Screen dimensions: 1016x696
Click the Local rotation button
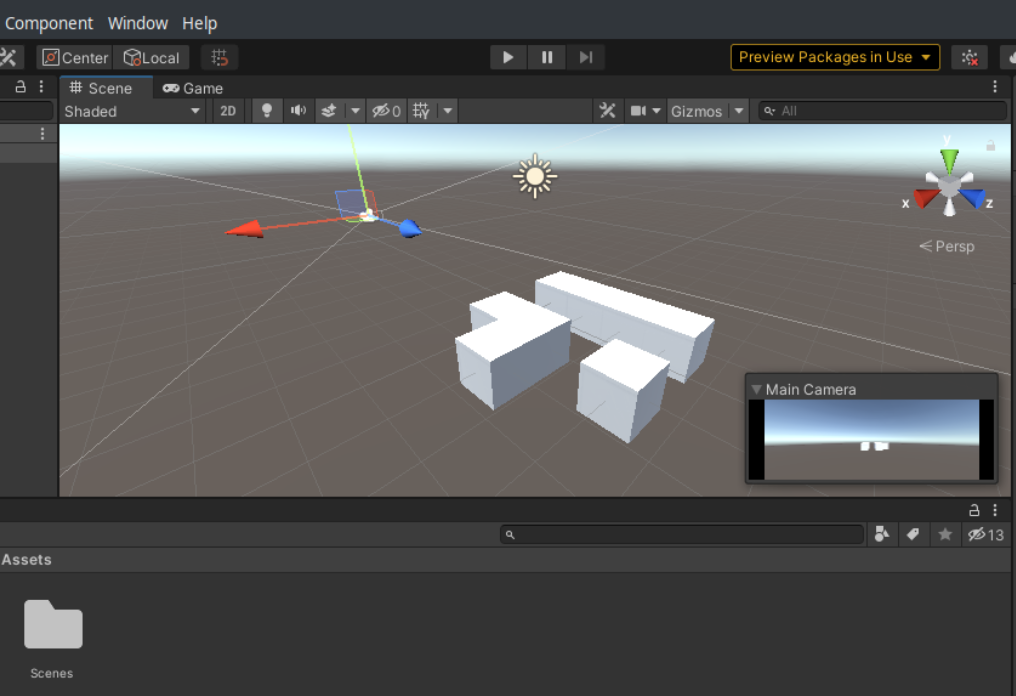click(151, 58)
